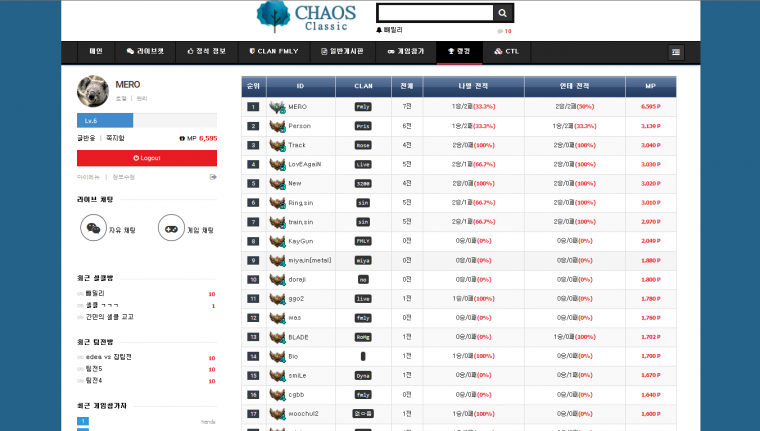The height and width of the screenshot is (431, 760).
Task: Click player Person in ranking table
Action: [x=300, y=126]
